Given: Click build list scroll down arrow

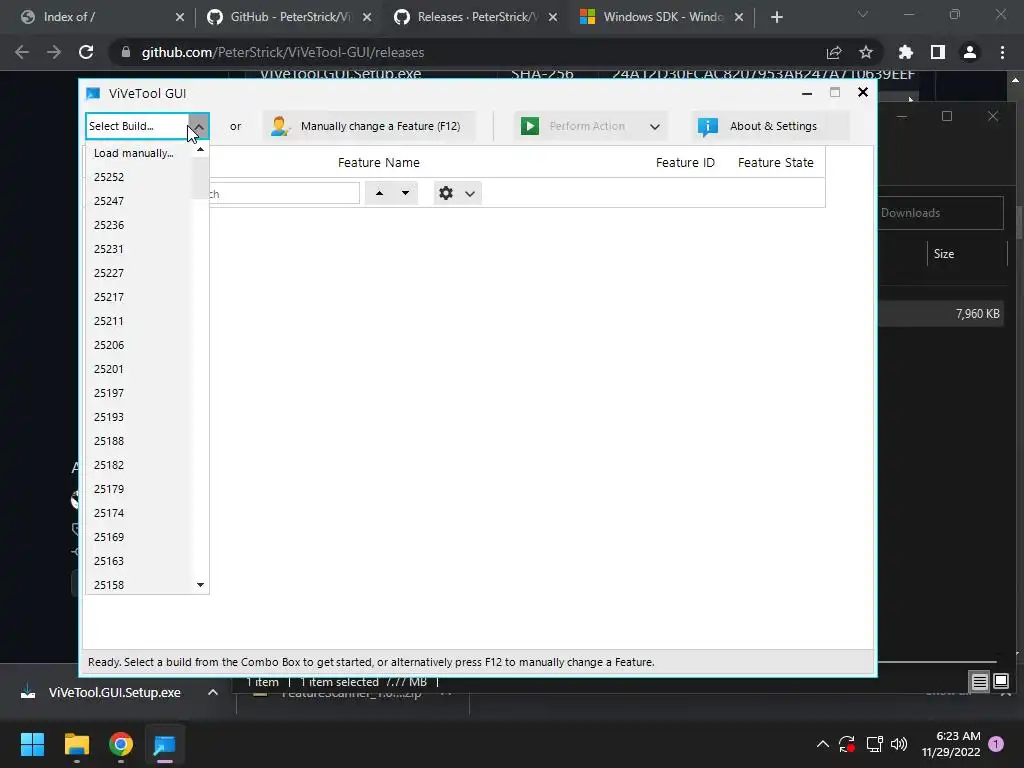Looking at the screenshot, I should [x=200, y=584].
